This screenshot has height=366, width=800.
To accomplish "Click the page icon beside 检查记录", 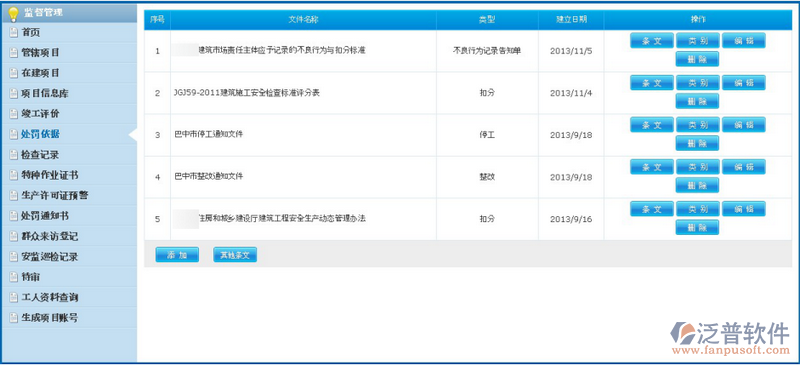I will [x=14, y=155].
